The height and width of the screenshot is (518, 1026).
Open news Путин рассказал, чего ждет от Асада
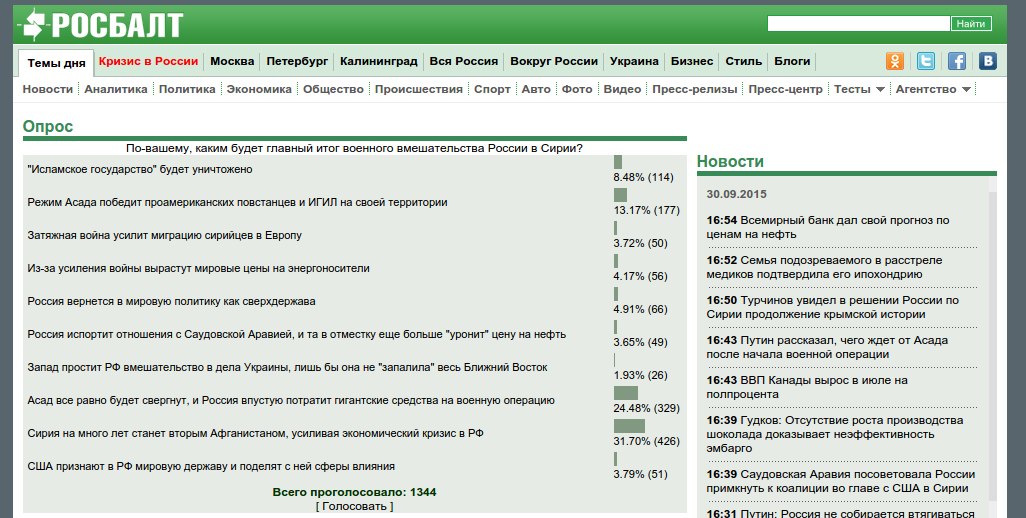pyautogui.click(x=827, y=347)
